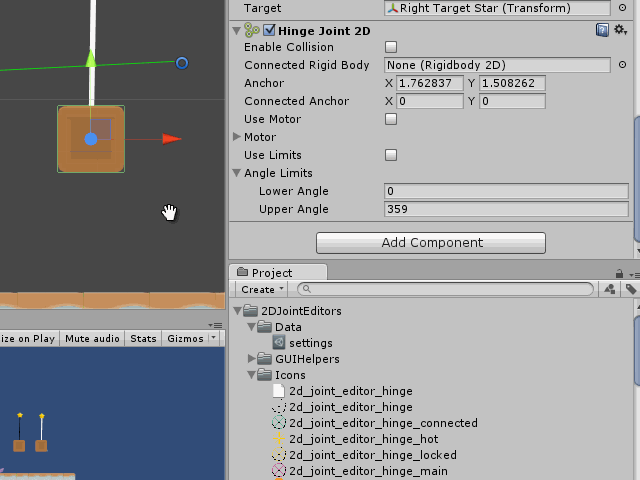Toggle the Project panel lock icon
Viewport: 640px width, 480px height.
click(619, 273)
